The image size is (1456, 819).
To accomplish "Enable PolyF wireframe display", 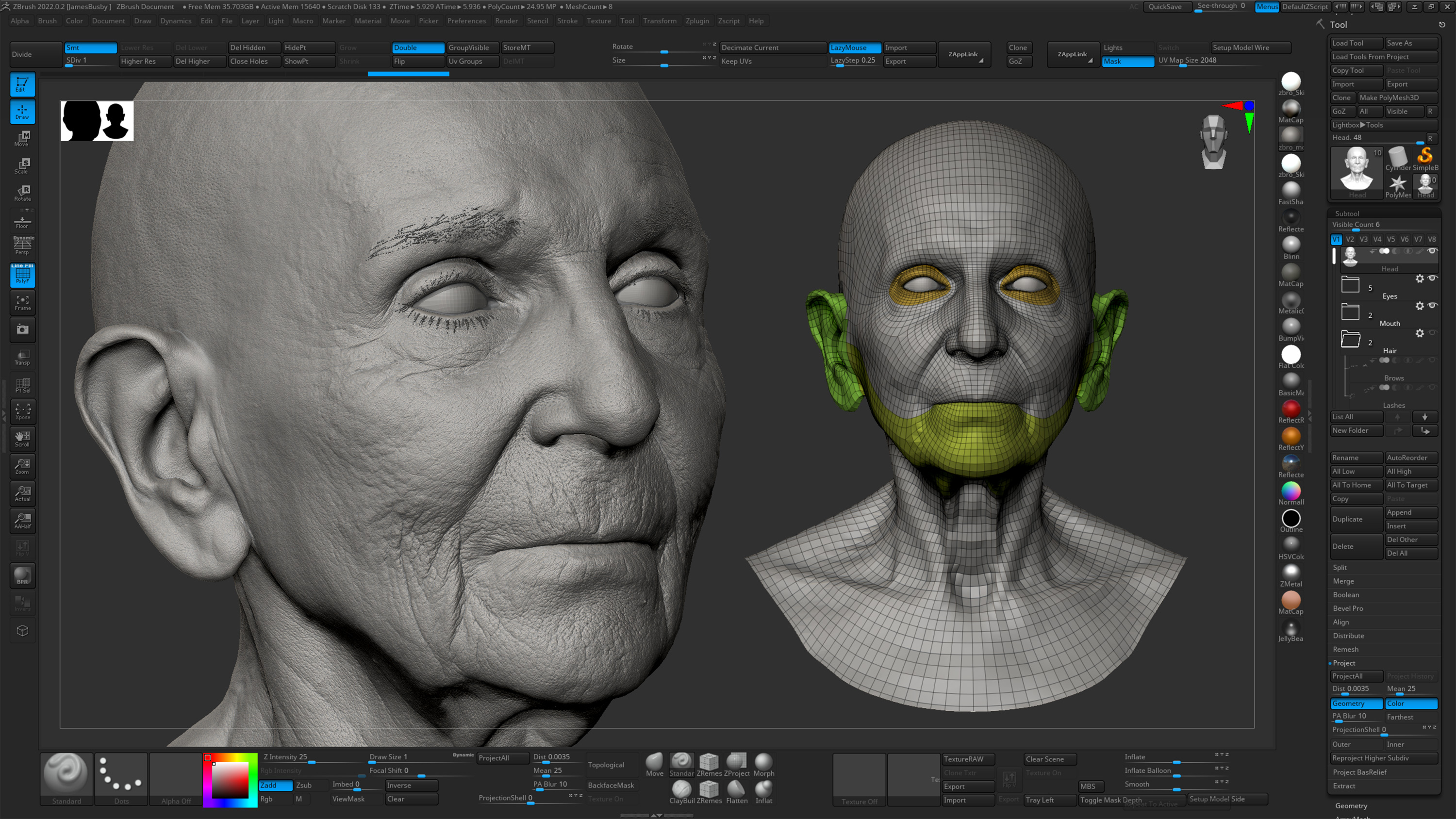I will pos(22,275).
